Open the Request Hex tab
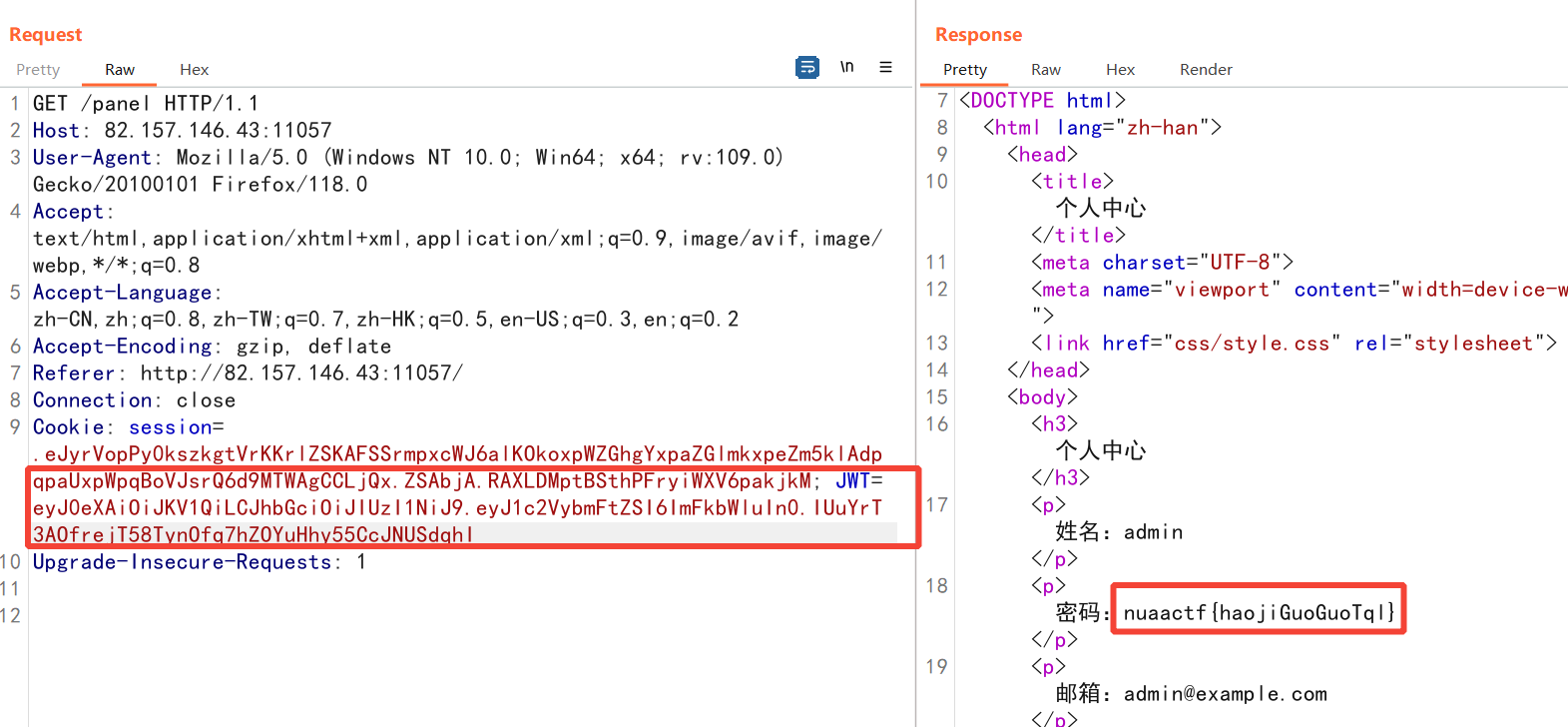 click(194, 70)
